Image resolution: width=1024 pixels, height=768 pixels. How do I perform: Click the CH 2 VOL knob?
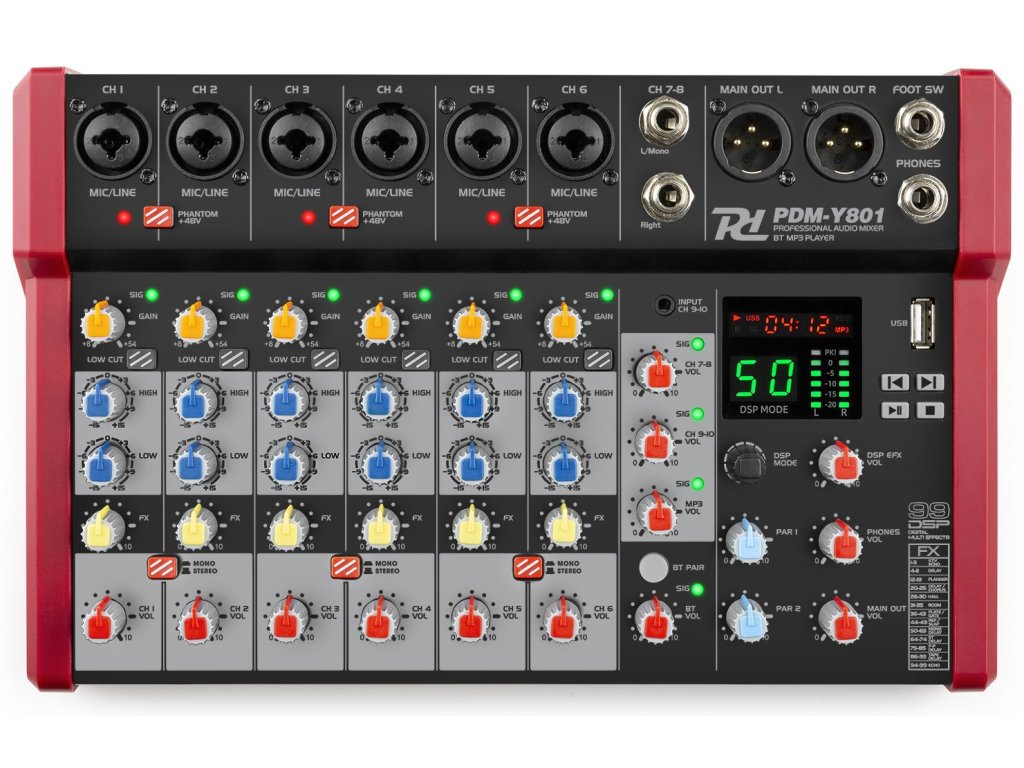pyautogui.click(x=195, y=618)
